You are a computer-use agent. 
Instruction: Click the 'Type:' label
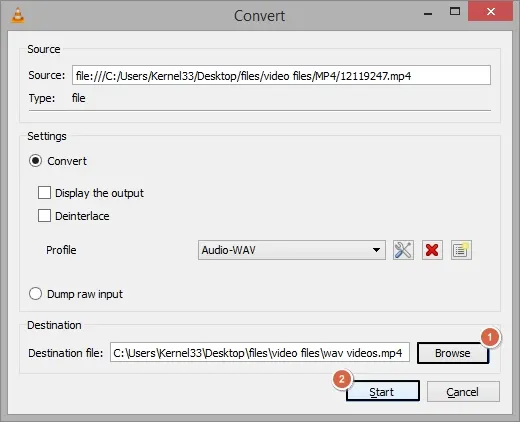click(x=42, y=98)
